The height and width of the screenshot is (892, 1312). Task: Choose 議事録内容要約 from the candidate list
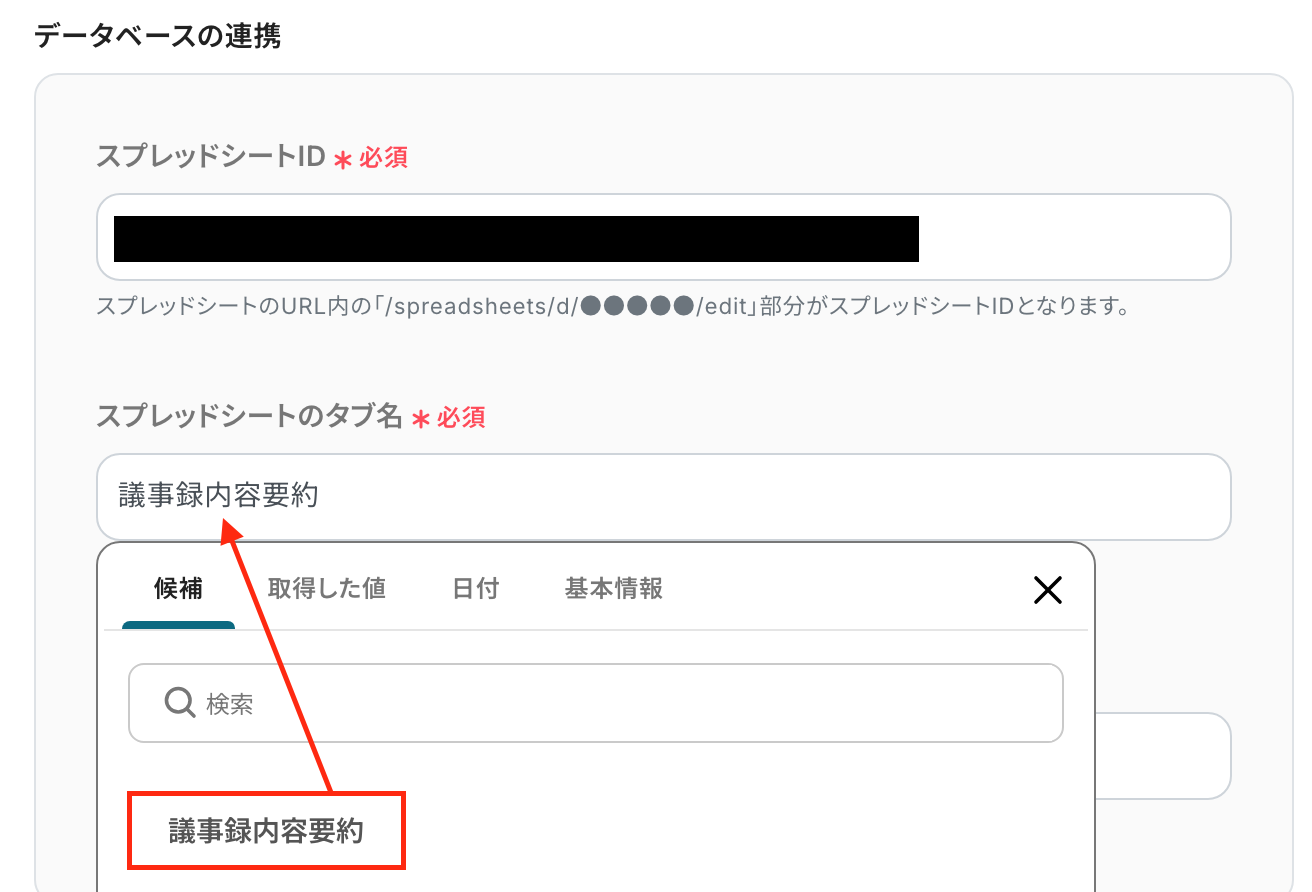266,831
